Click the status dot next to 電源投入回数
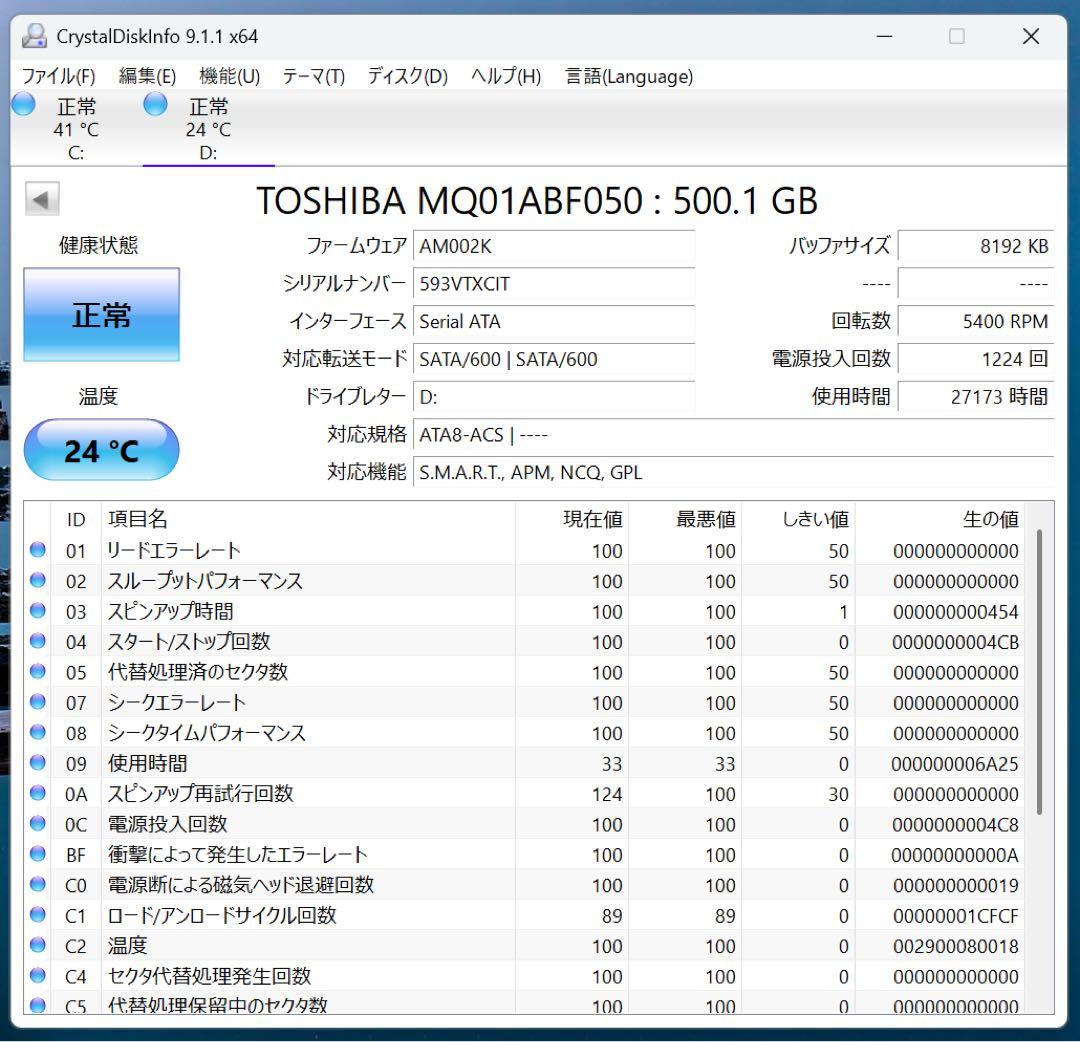Image resolution: width=1080 pixels, height=1042 pixels. 37,824
